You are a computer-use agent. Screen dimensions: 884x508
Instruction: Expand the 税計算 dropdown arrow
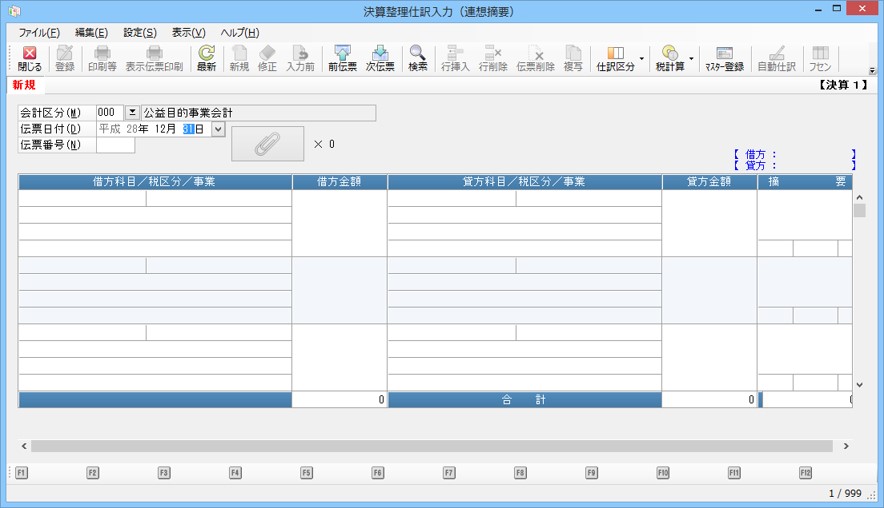(691, 58)
